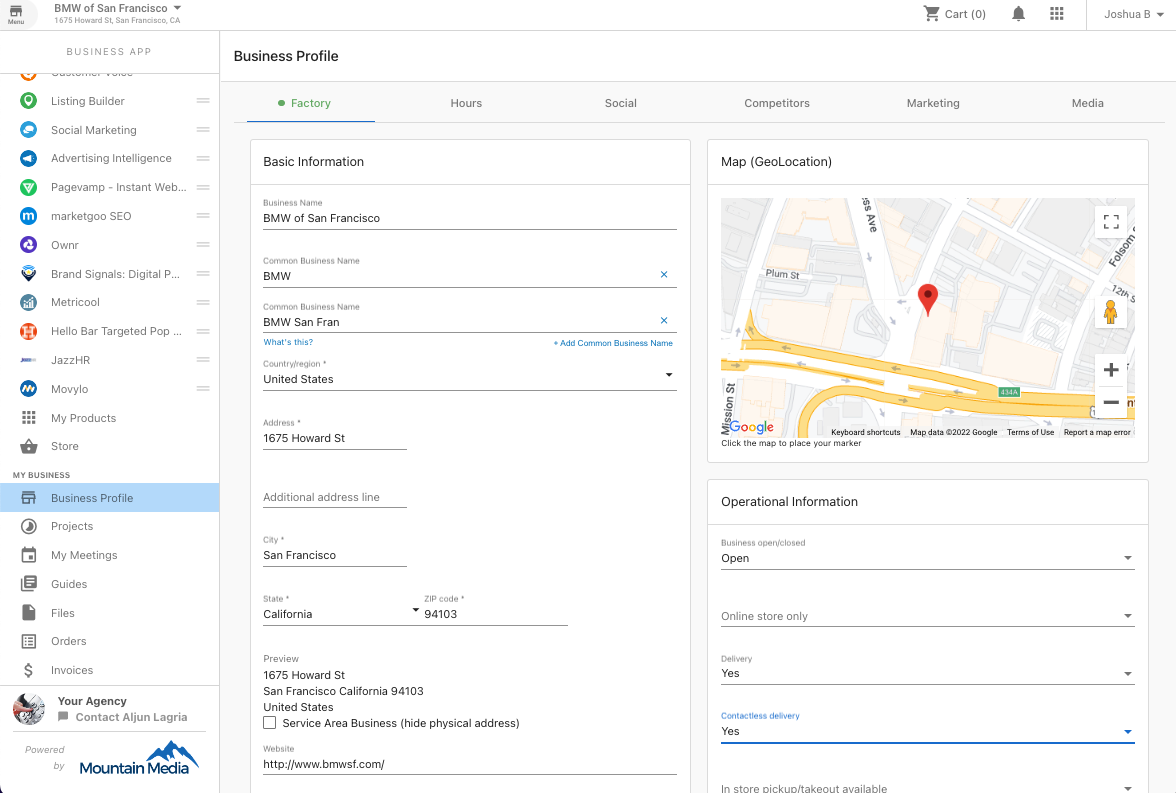Open the map Terms of Use link
This screenshot has height=793, width=1176.
click(x=1030, y=432)
